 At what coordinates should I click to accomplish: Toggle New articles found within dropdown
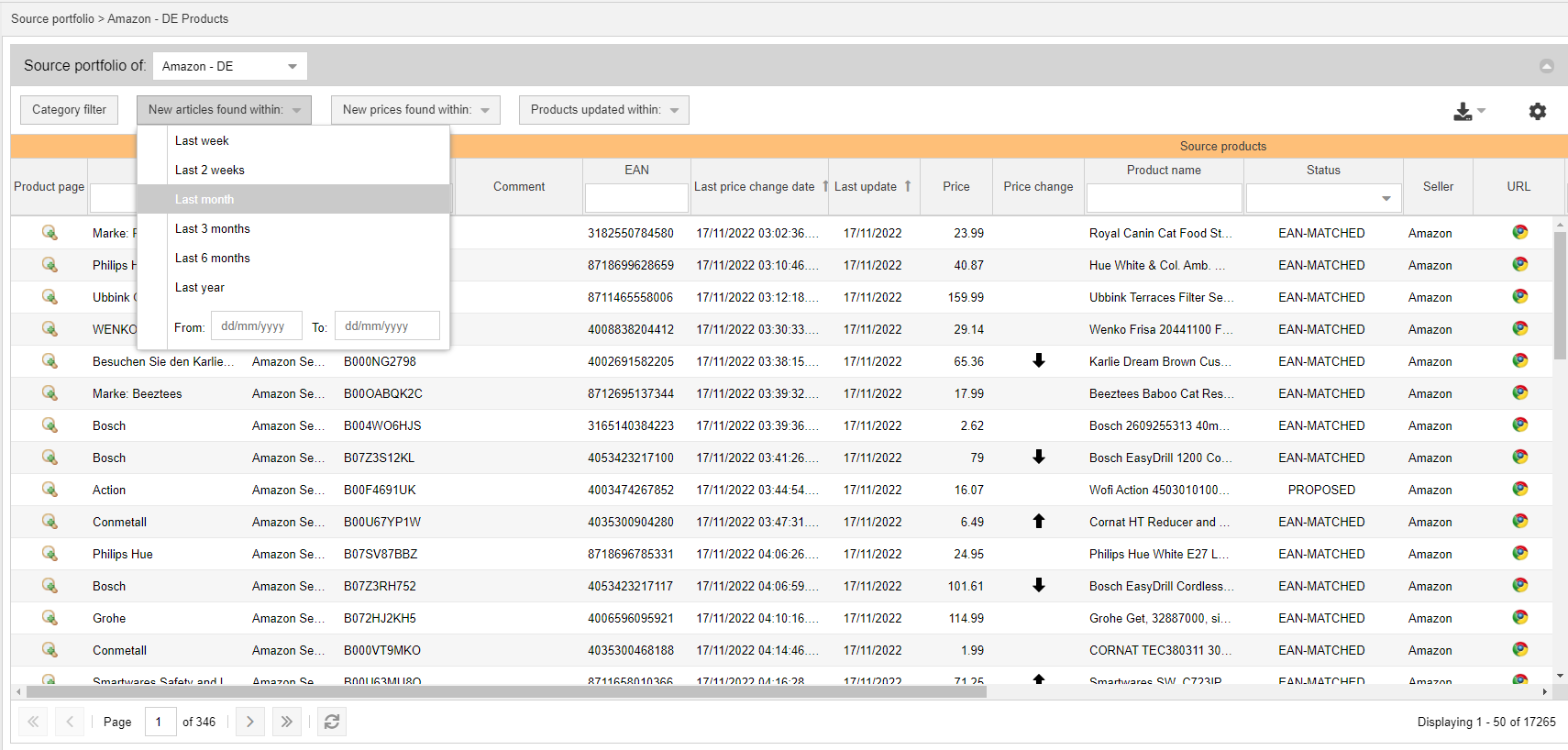[224, 110]
